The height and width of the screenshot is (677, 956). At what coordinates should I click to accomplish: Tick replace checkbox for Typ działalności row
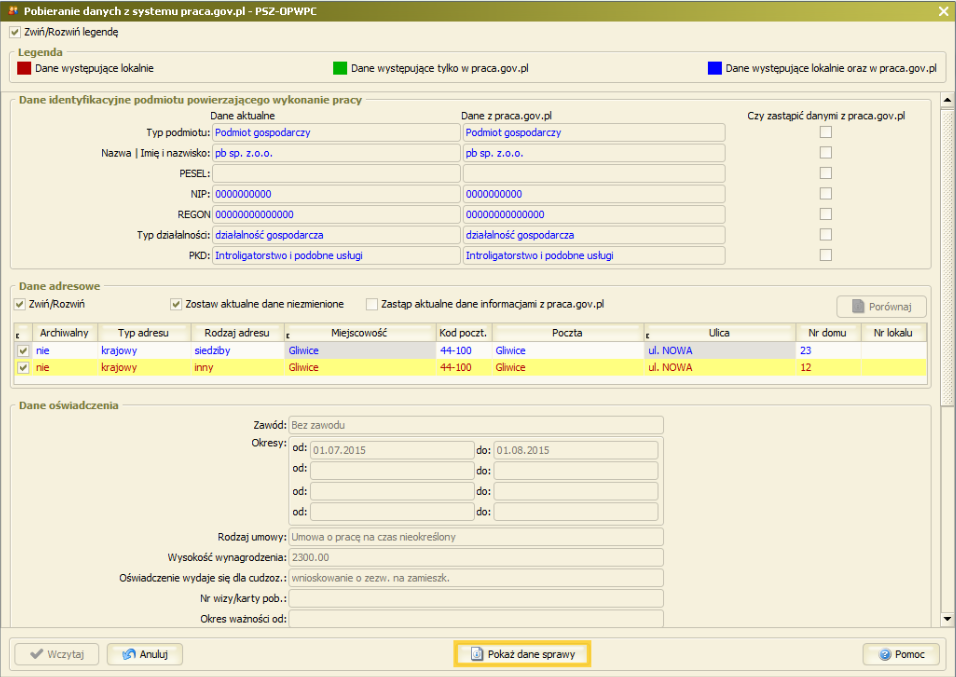pyautogui.click(x=826, y=234)
